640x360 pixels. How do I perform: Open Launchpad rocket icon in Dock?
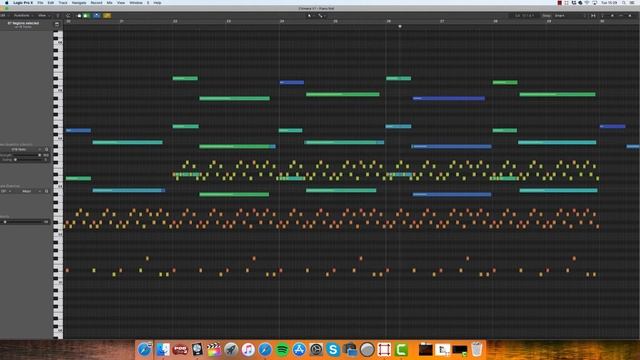click(231, 349)
